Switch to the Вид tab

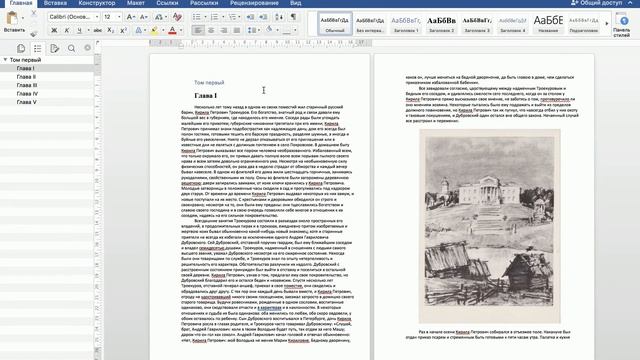[296, 3]
